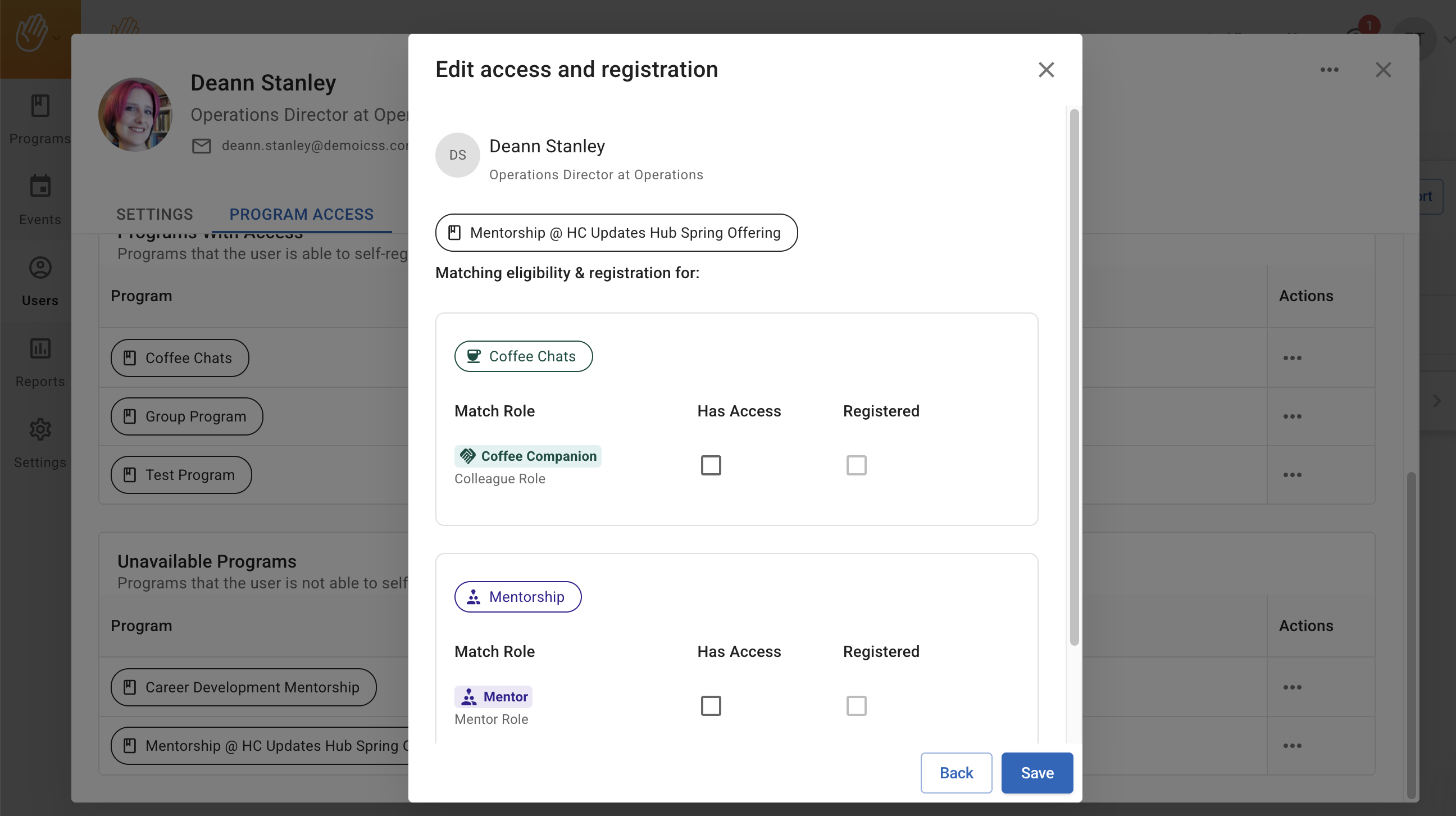Enable Has Access for Mentor role
Viewport: 1456px width, 816px height.
tap(711, 706)
